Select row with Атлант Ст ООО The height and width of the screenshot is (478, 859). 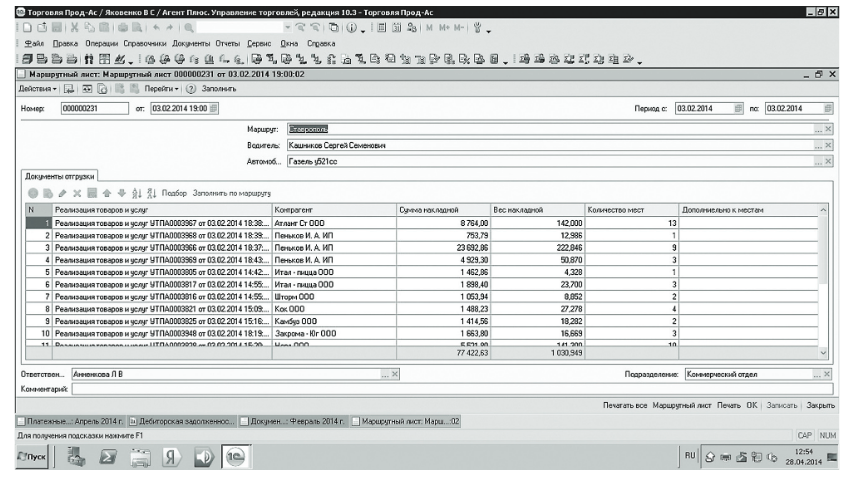[x=422, y=223]
